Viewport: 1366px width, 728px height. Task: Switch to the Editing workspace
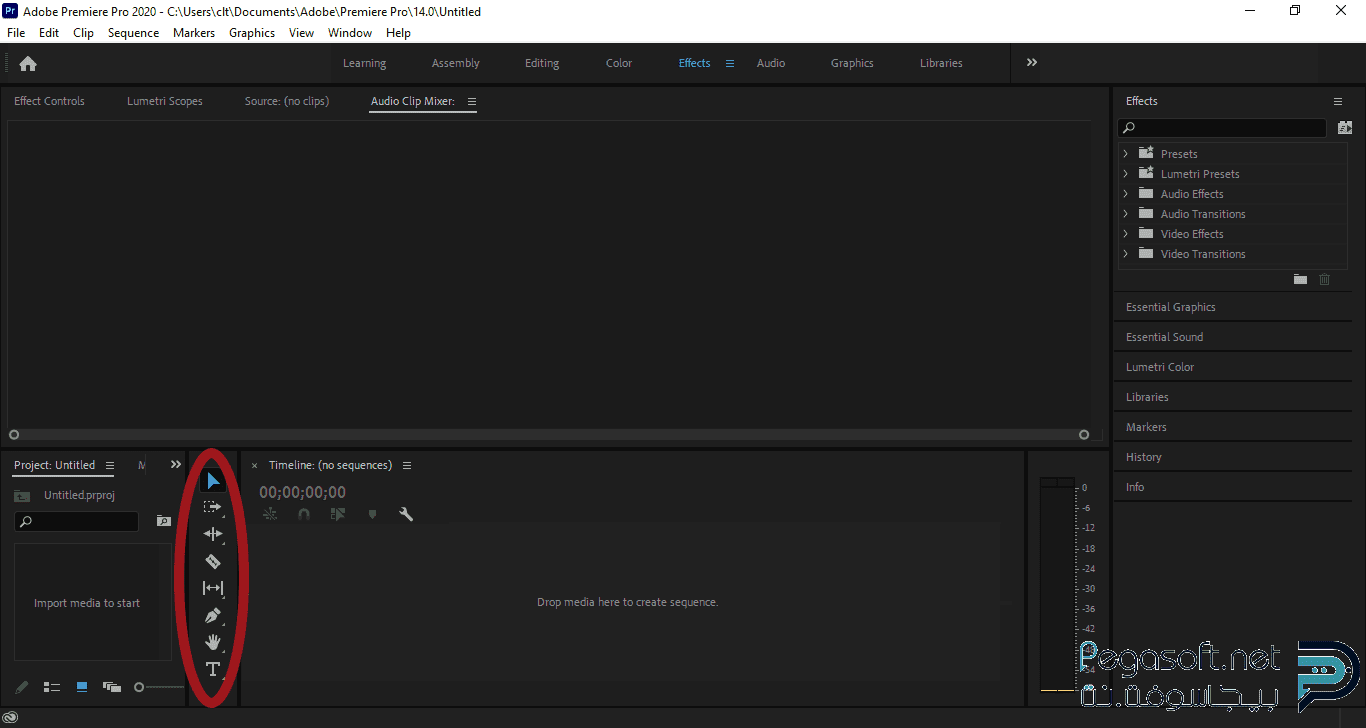pyautogui.click(x=542, y=63)
